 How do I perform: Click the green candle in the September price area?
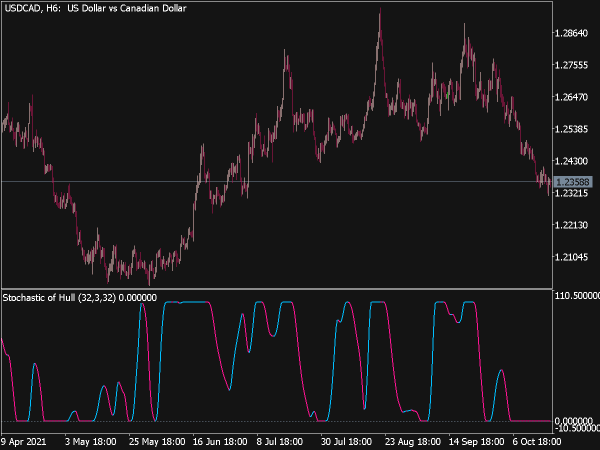coord(447,94)
